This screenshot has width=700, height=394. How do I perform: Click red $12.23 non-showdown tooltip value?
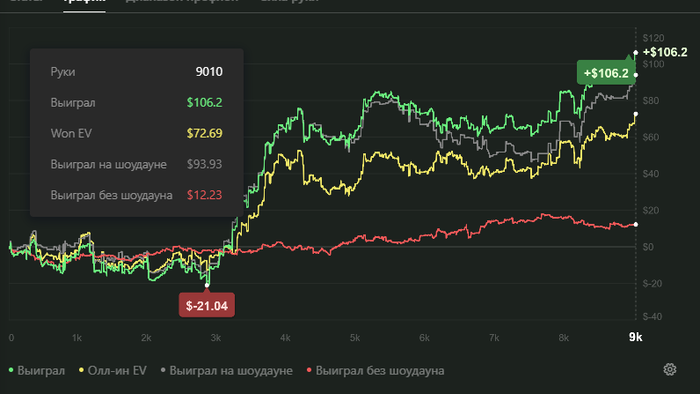point(204,195)
